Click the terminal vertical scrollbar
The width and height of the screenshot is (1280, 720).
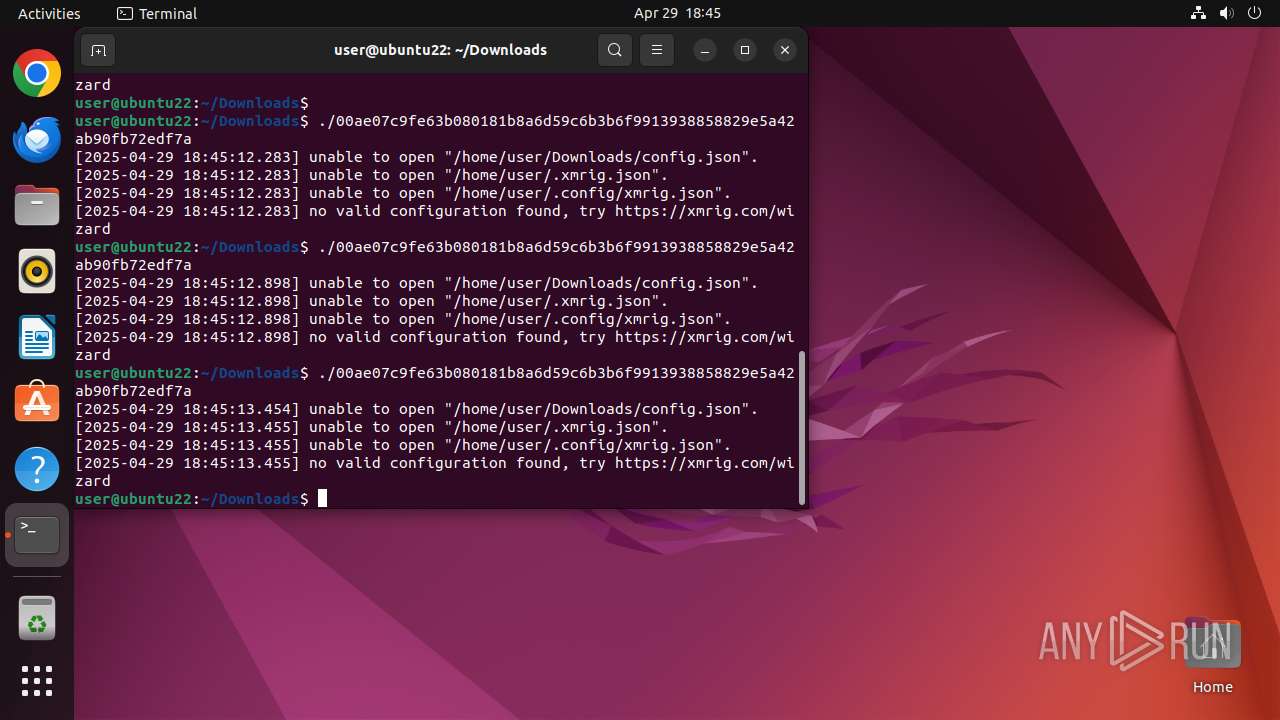(x=802, y=427)
